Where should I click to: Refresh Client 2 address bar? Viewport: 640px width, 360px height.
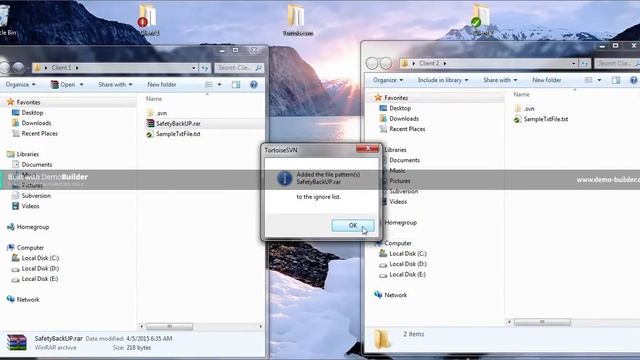click(585, 63)
